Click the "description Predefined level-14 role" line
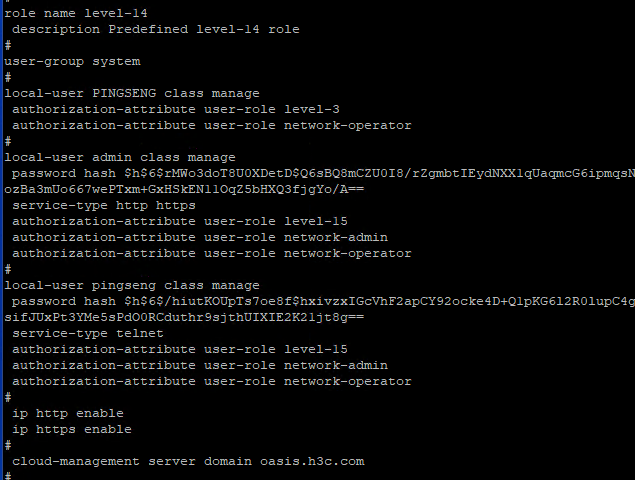Viewport: 635px width, 480px height. pyautogui.click(x=155, y=29)
